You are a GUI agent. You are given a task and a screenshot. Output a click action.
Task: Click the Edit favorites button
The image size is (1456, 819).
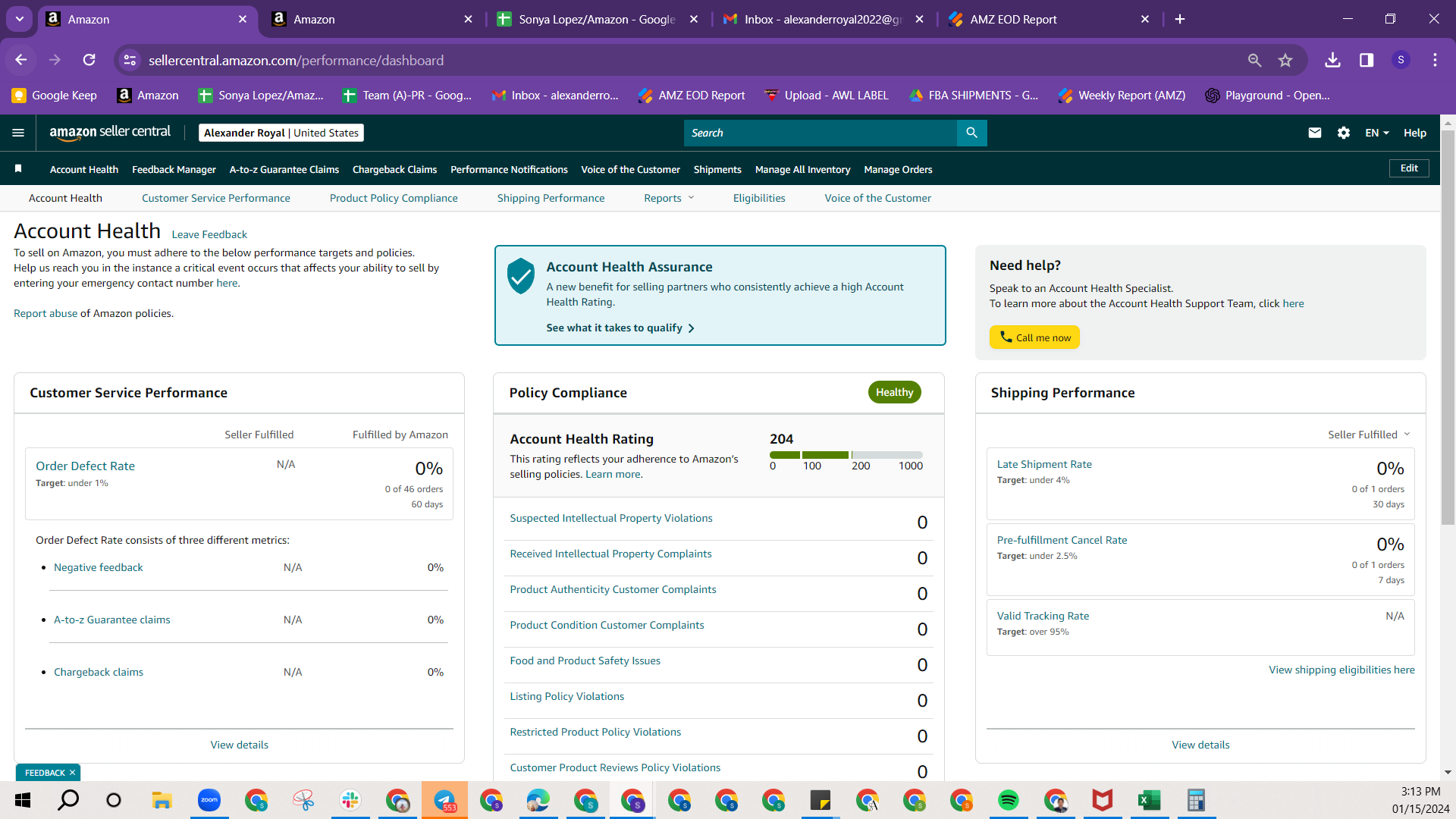point(1409,168)
